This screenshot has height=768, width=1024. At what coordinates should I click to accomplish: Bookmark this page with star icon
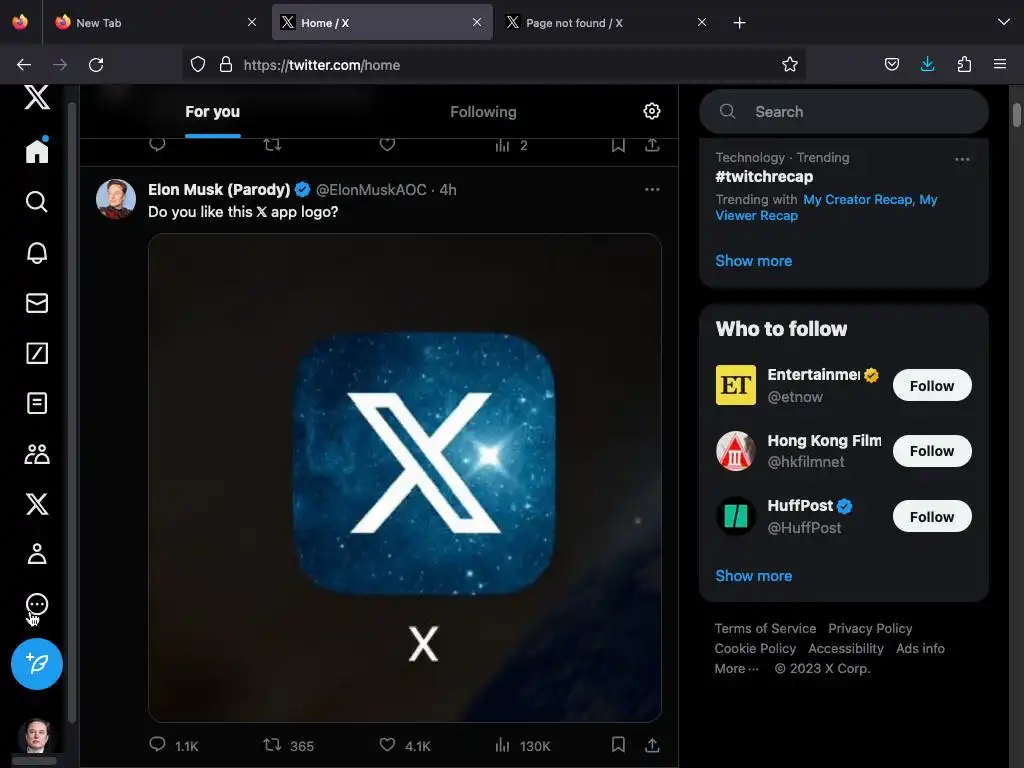[x=790, y=65]
